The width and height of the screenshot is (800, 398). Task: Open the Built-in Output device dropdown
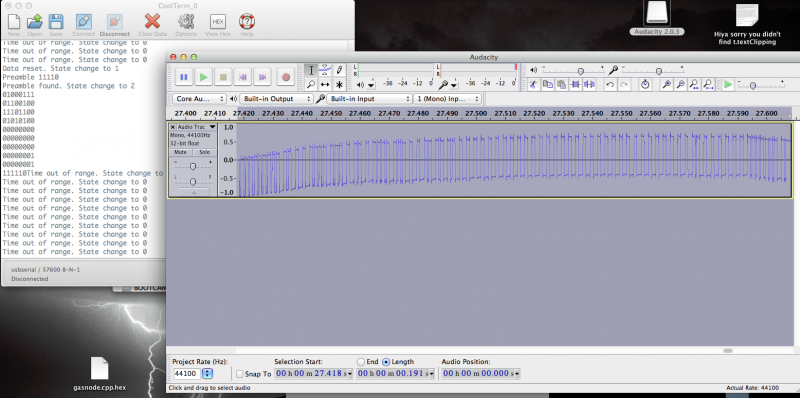[276, 99]
